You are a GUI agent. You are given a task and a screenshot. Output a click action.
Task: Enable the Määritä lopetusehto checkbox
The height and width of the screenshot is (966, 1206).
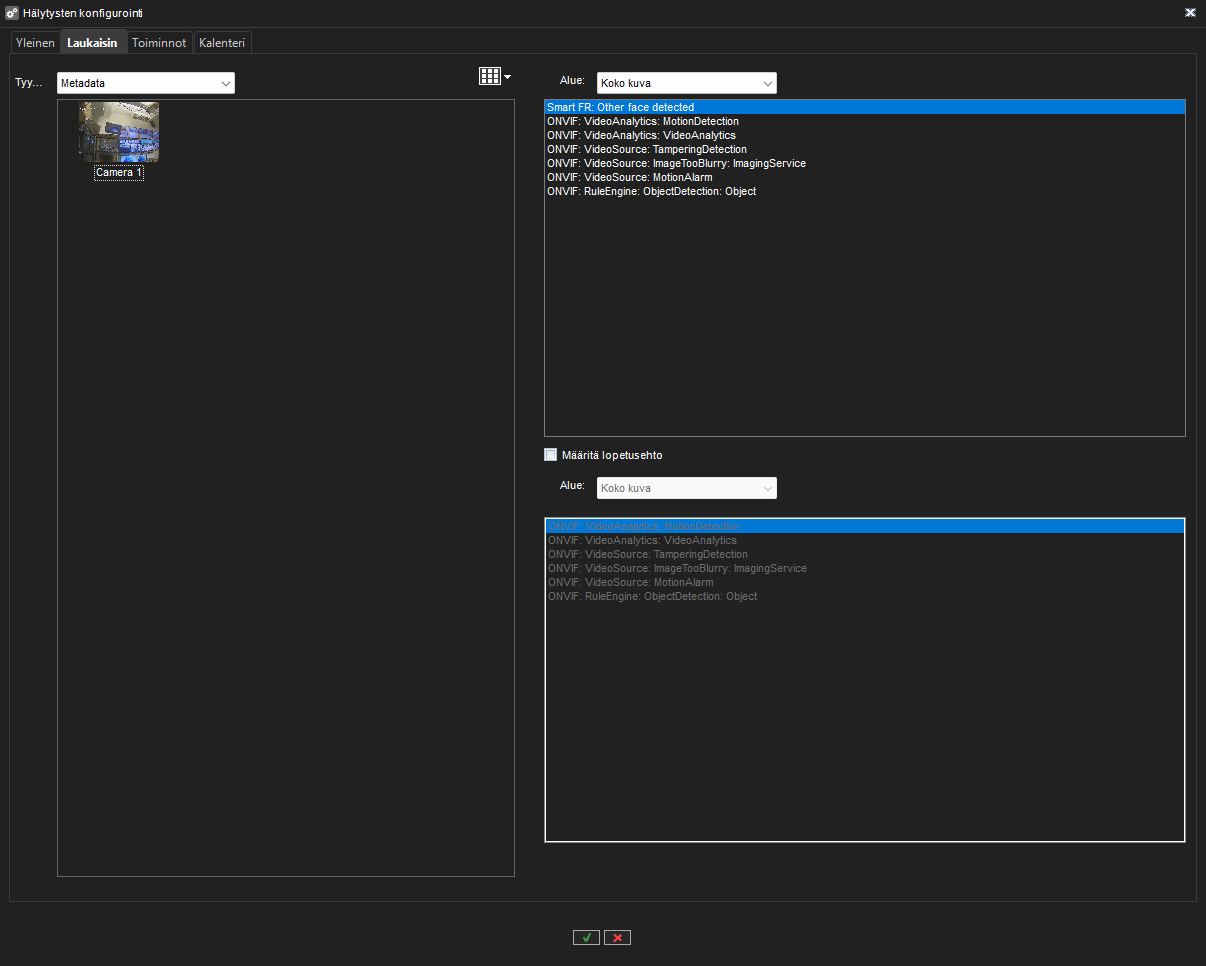click(x=550, y=454)
